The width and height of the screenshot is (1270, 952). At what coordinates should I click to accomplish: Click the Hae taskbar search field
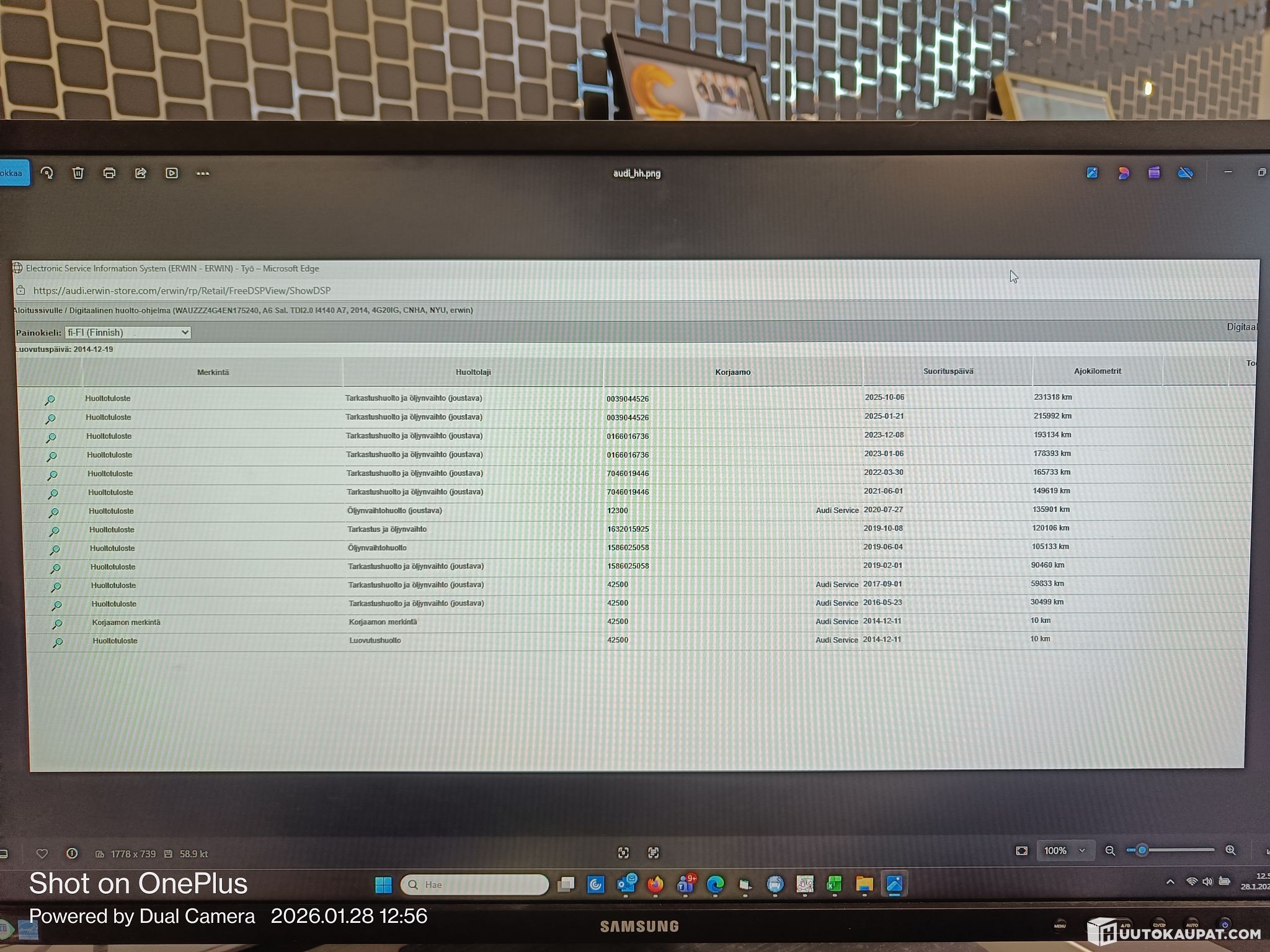click(475, 884)
